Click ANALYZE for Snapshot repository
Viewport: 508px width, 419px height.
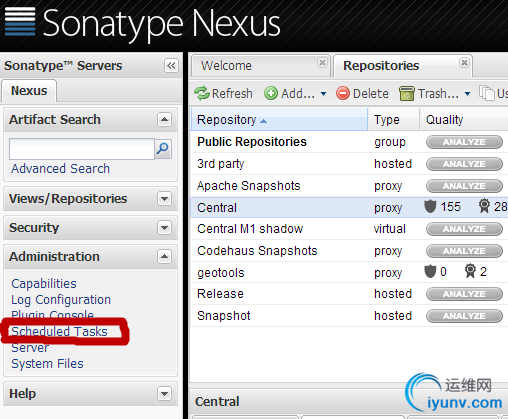point(464,316)
